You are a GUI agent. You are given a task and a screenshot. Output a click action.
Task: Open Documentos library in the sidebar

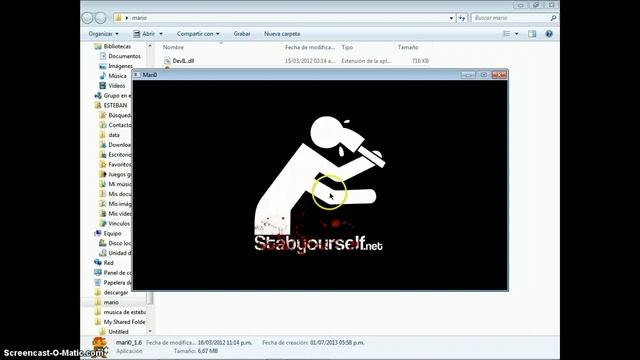pos(124,56)
